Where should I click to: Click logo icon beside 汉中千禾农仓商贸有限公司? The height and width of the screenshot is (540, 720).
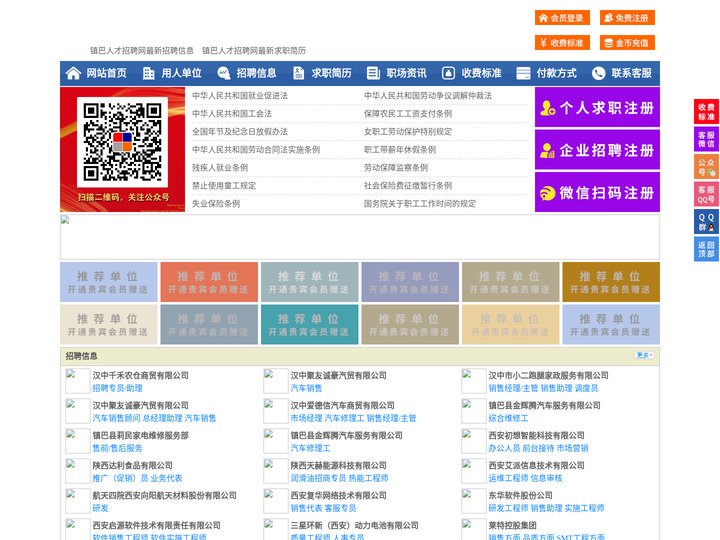coord(77,381)
